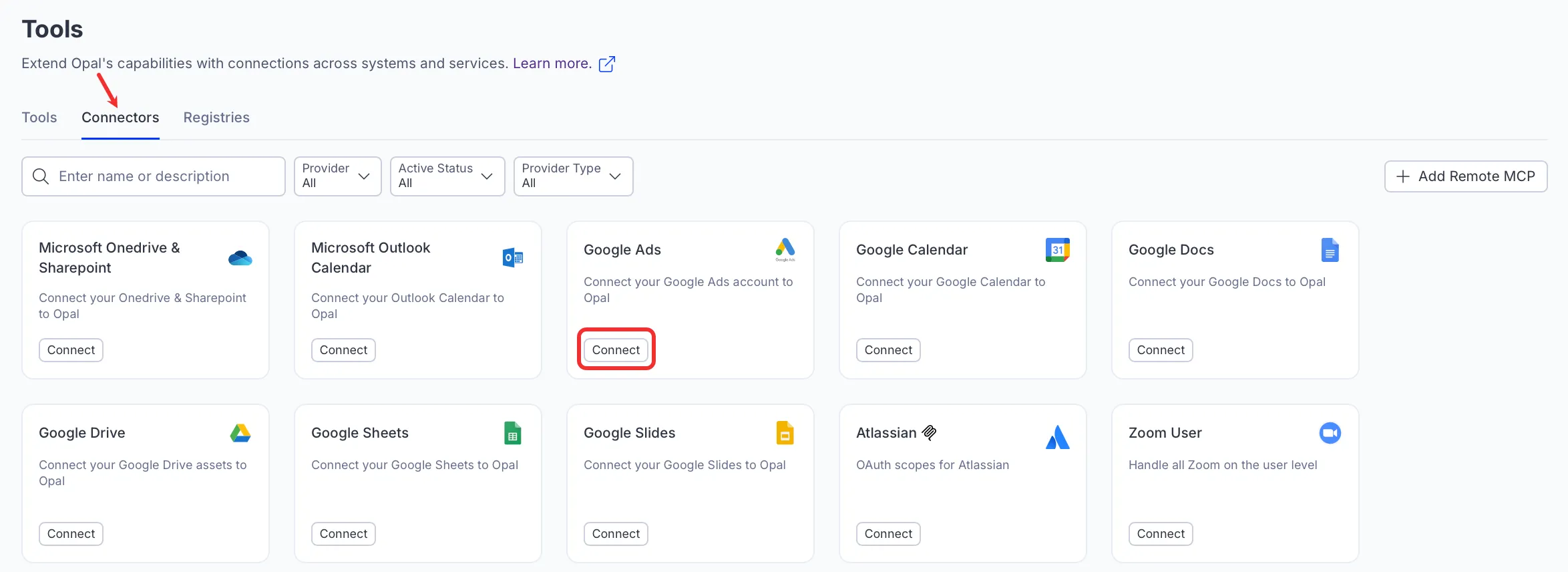Connect Google Sheets to Opal
The image size is (1568, 572).
pos(343,534)
